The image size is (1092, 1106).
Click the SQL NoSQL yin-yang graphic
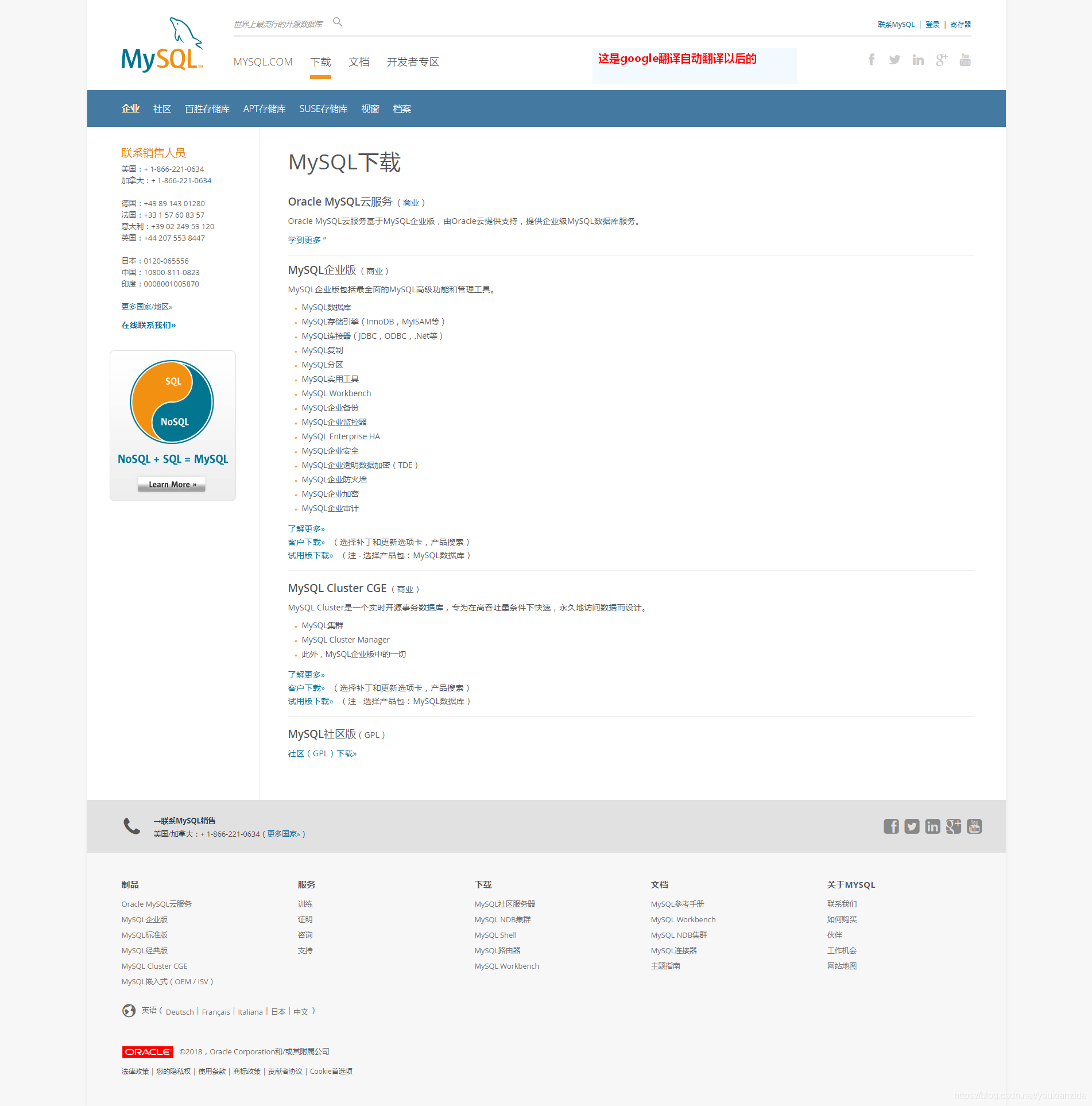coord(172,402)
